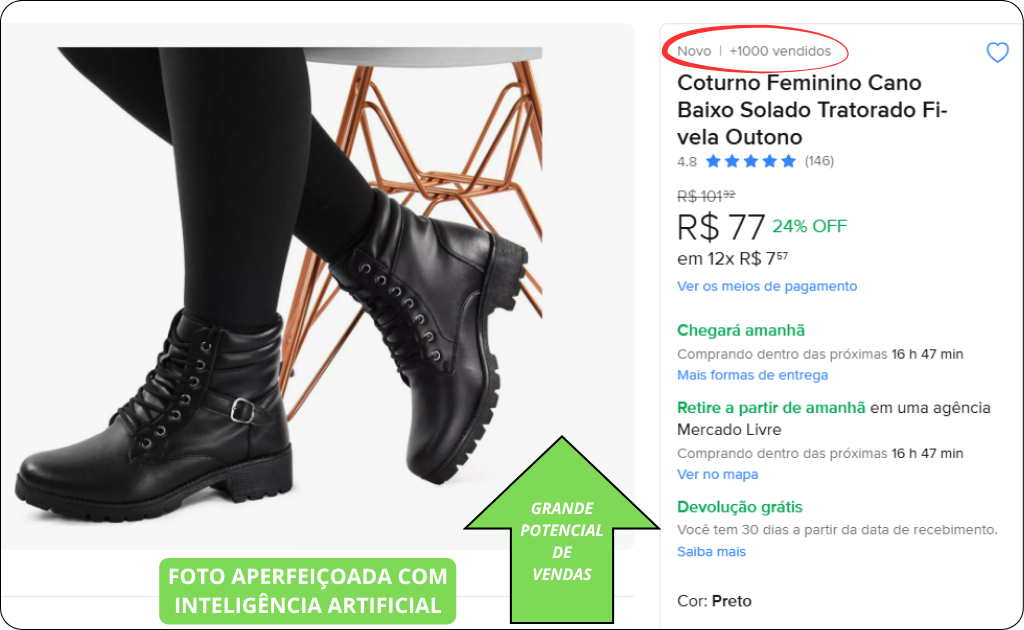The height and width of the screenshot is (630, 1024).
Task: Click the heart favorite icon
Action: coord(997,52)
